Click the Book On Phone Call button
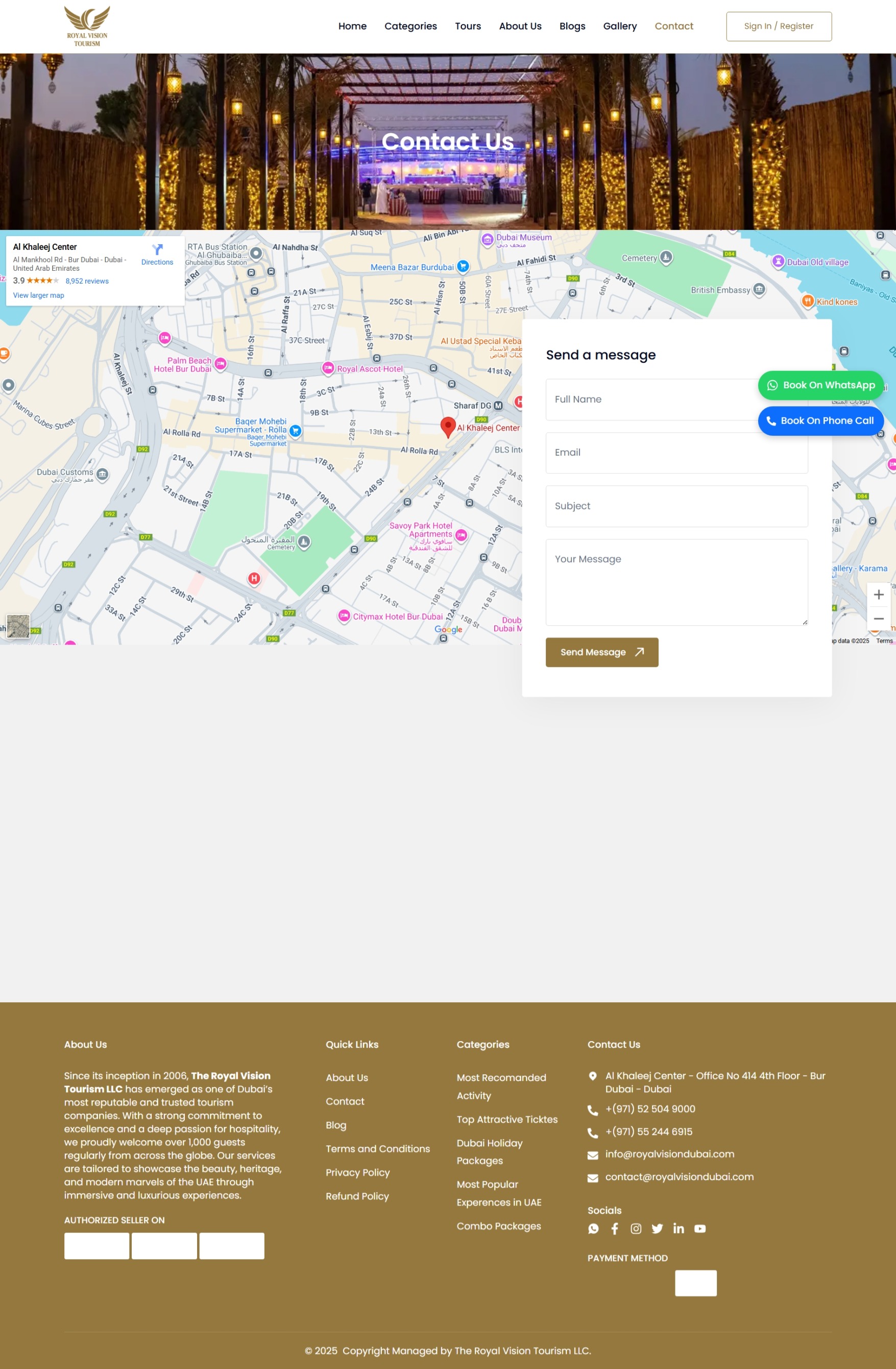 (x=820, y=421)
